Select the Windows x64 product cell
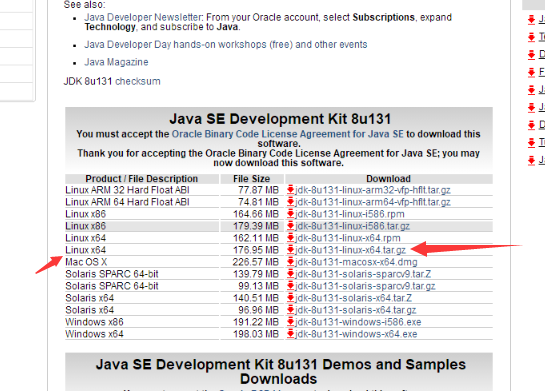The width and height of the screenshot is (545, 391). click(142, 334)
